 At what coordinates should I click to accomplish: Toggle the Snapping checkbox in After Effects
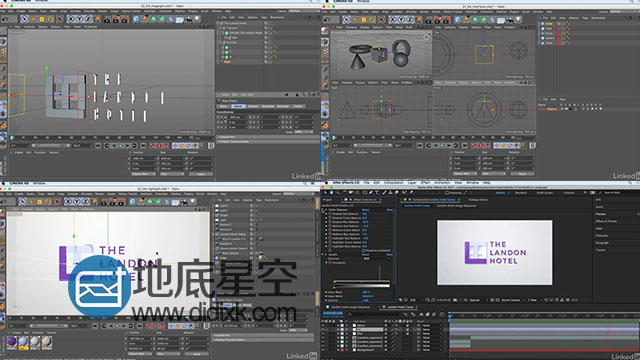click(447, 193)
